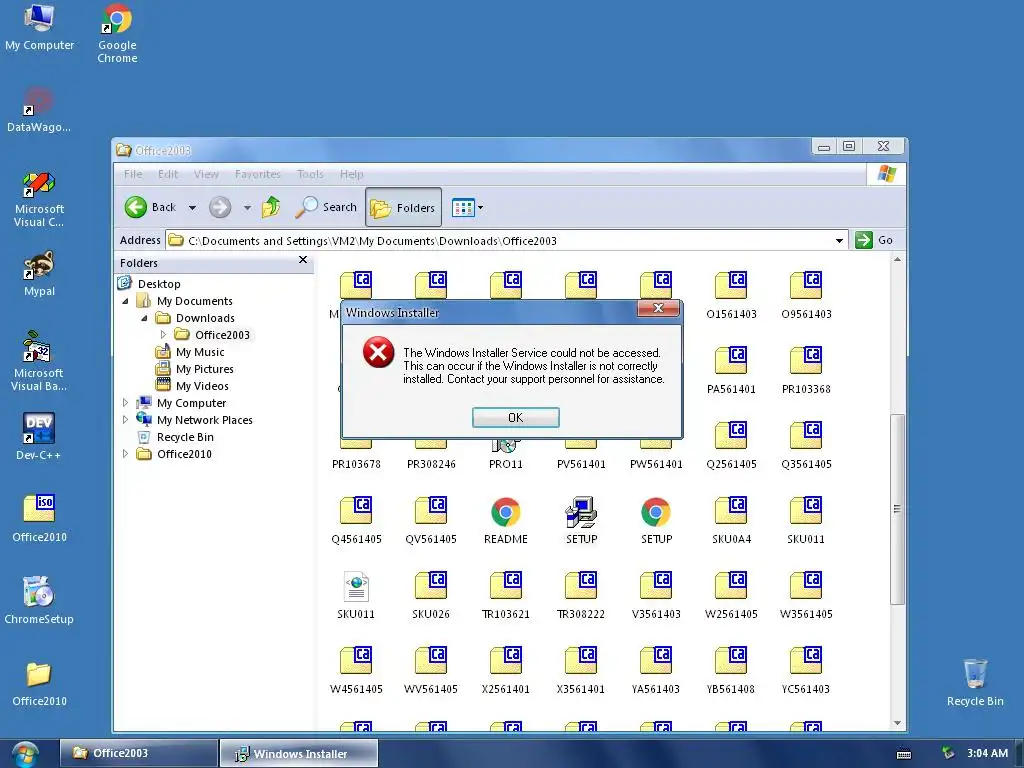The image size is (1024, 768).
Task: Click the clock showing 3:04 AM
Action: [x=987, y=753]
